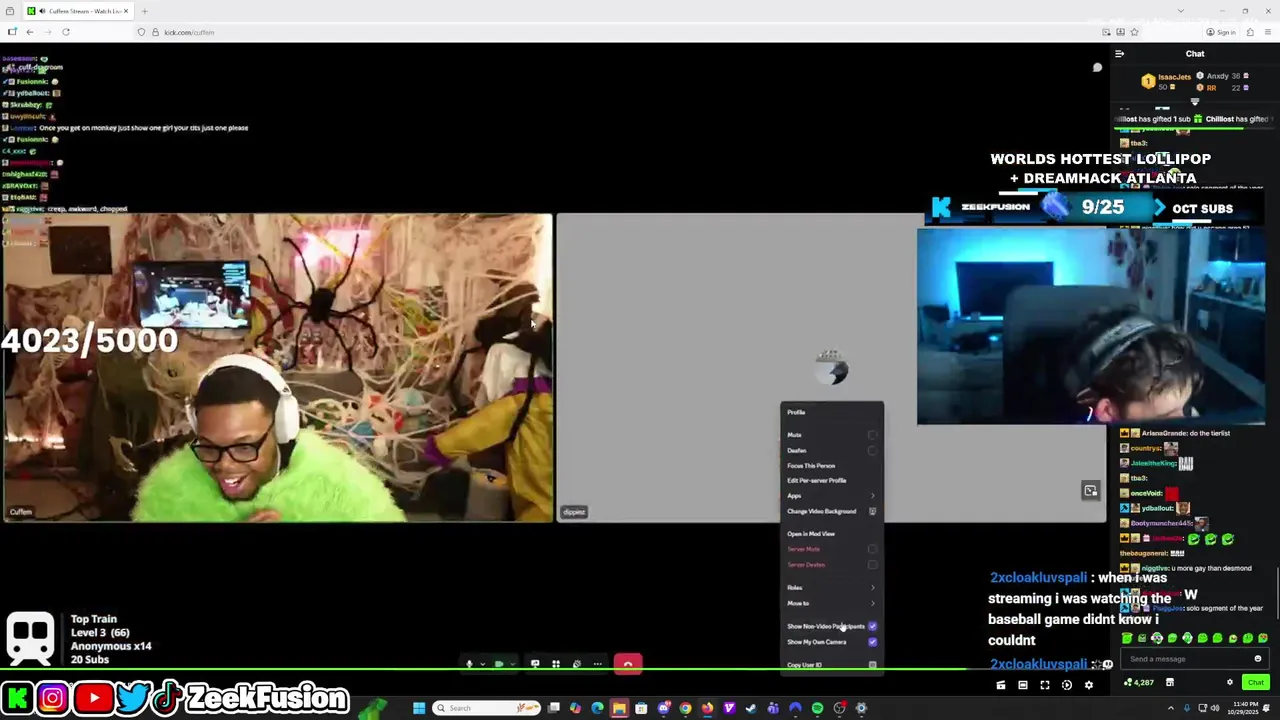Screen dimensions: 1280x720
Task: Expand the chat leaderboard arrow
Action: [x=1195, y=102]
